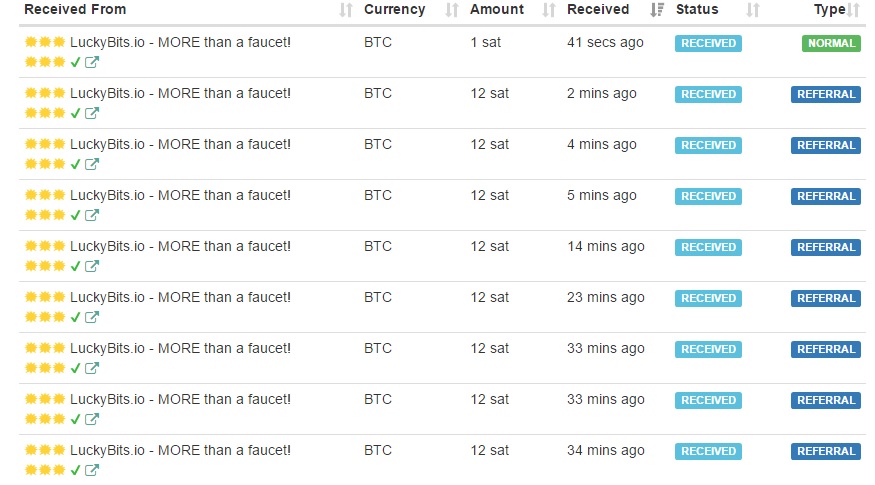Click green checkmark in 4 mins ago row
This screenshot has height=485, width=875.
point(76,165)
